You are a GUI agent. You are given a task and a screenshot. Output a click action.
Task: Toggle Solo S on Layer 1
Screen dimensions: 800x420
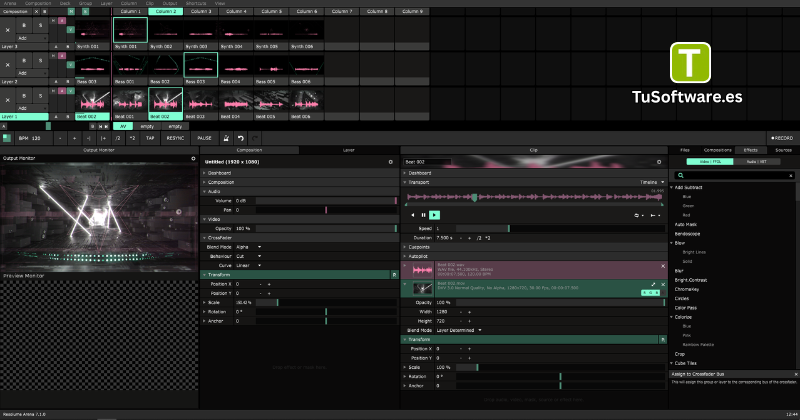tap(40, 95)
